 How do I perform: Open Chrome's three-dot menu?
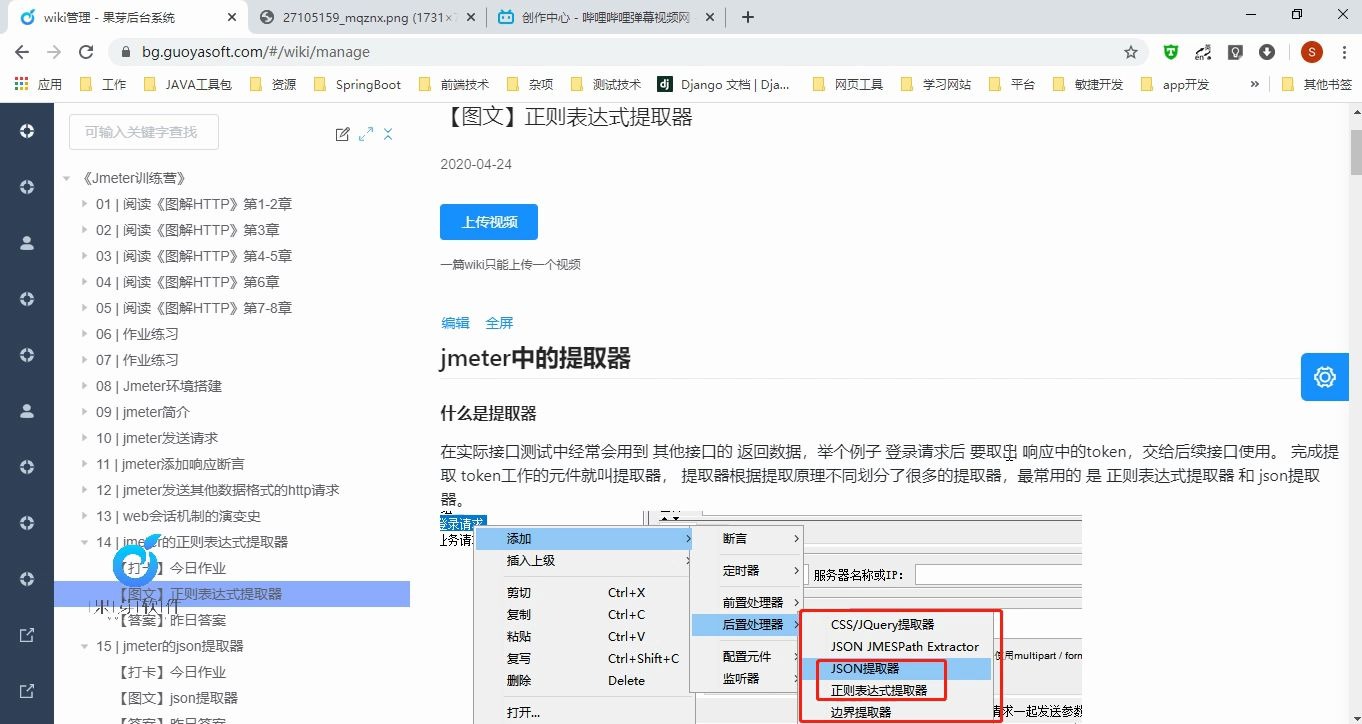[1343, 52]
